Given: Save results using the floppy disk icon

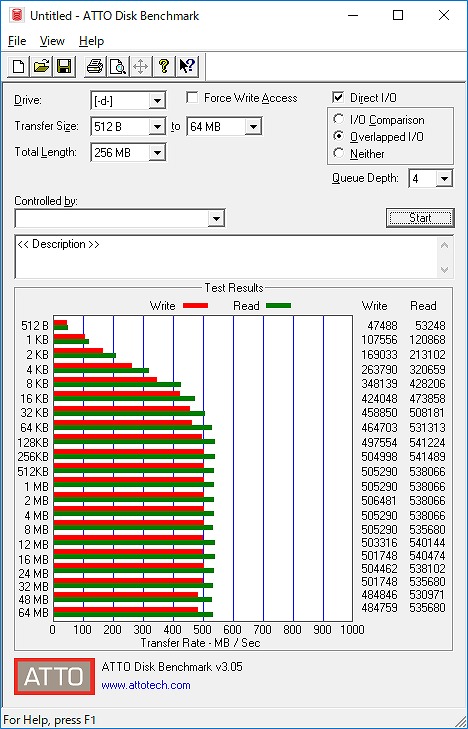Looking at the screenshot, I should pyautogui.click(x=64, y=66).
